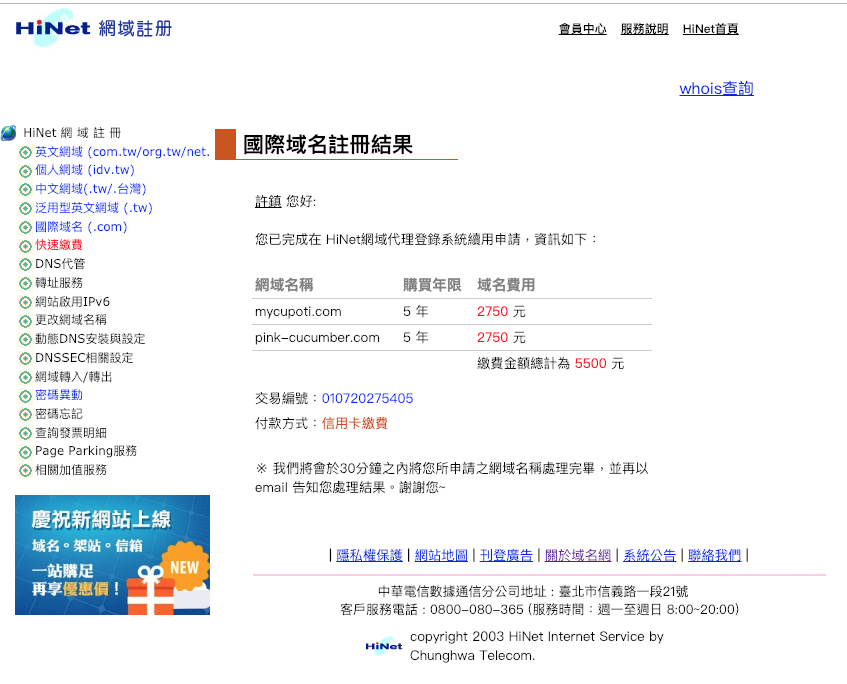Click the bullet icon beside DNS代管

tap(25, 265)
